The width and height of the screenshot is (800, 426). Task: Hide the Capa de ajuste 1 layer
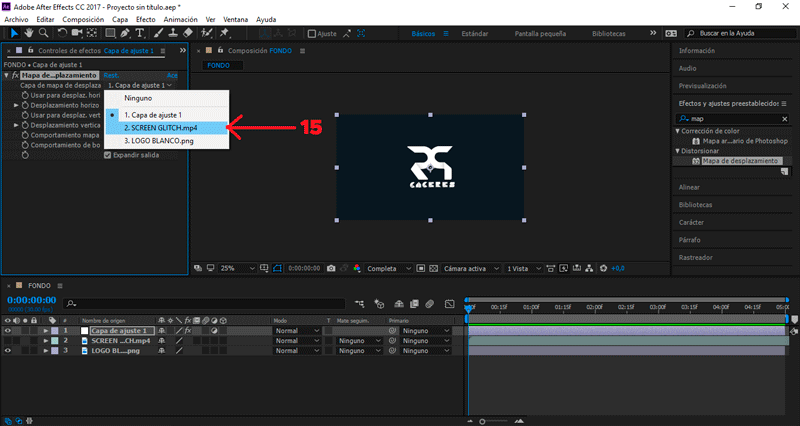pos(8,331)
